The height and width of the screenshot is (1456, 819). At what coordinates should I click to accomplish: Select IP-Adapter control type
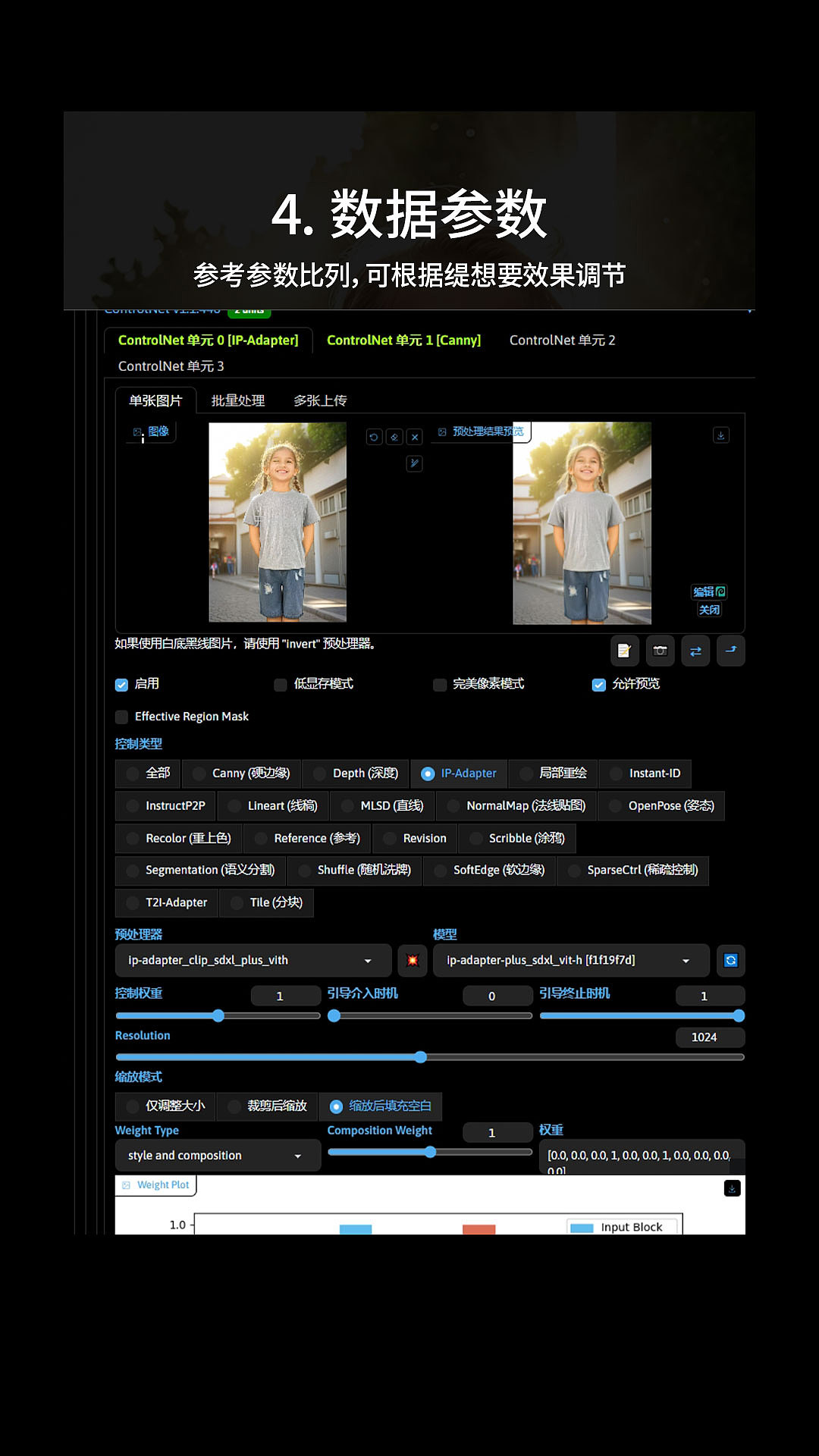[x=459, y=773]
